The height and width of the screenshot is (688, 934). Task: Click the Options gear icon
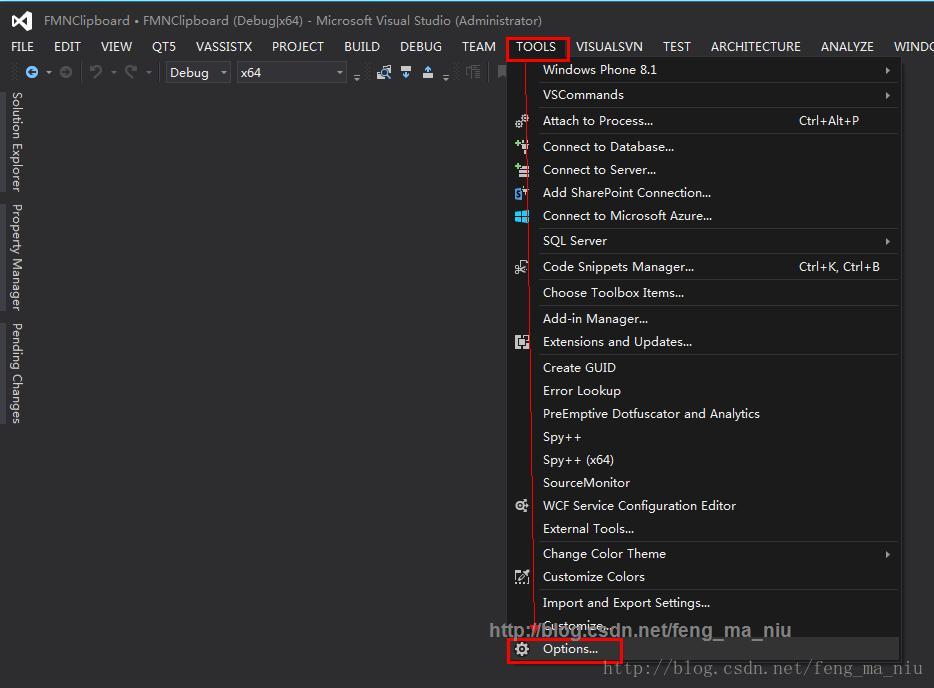(522, 649)
